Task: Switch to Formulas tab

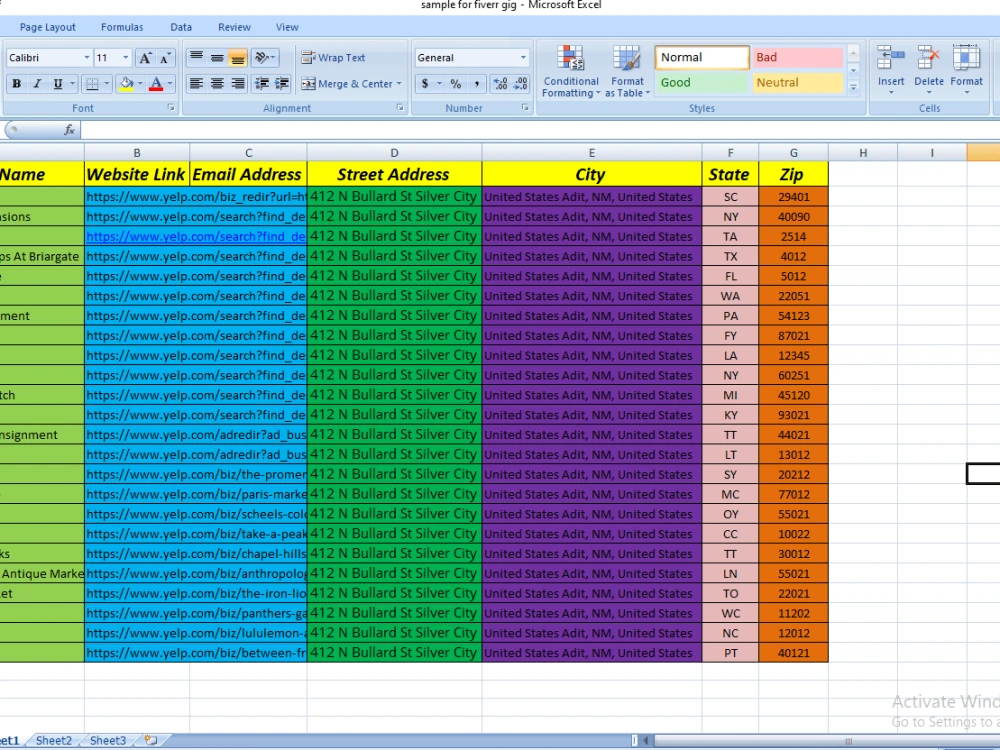Action: coord(122,27)
